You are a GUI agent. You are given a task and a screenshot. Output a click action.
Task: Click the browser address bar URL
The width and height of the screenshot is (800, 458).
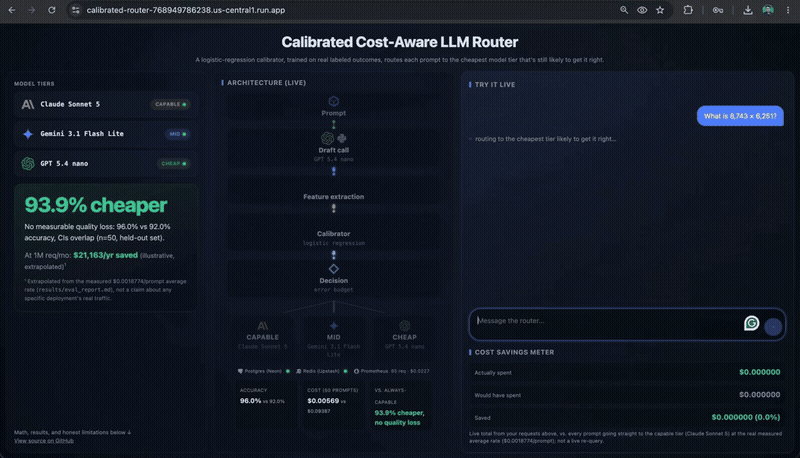coord(186,10)
